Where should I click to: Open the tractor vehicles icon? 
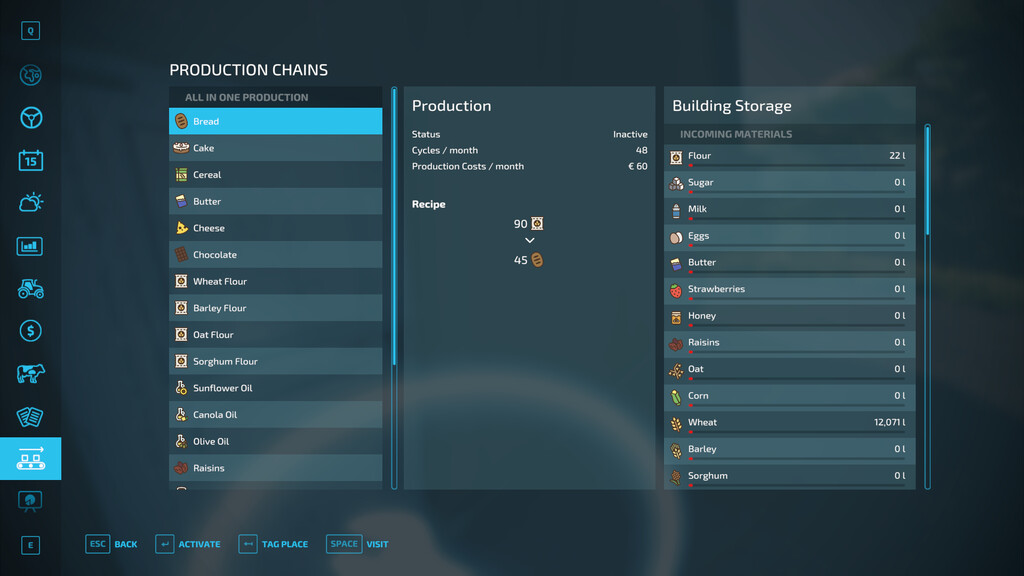pos(30,288)
